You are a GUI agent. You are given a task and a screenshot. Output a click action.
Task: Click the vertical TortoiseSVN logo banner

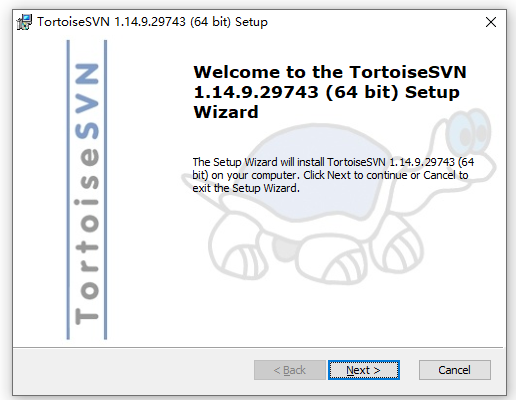coord(87,190)
